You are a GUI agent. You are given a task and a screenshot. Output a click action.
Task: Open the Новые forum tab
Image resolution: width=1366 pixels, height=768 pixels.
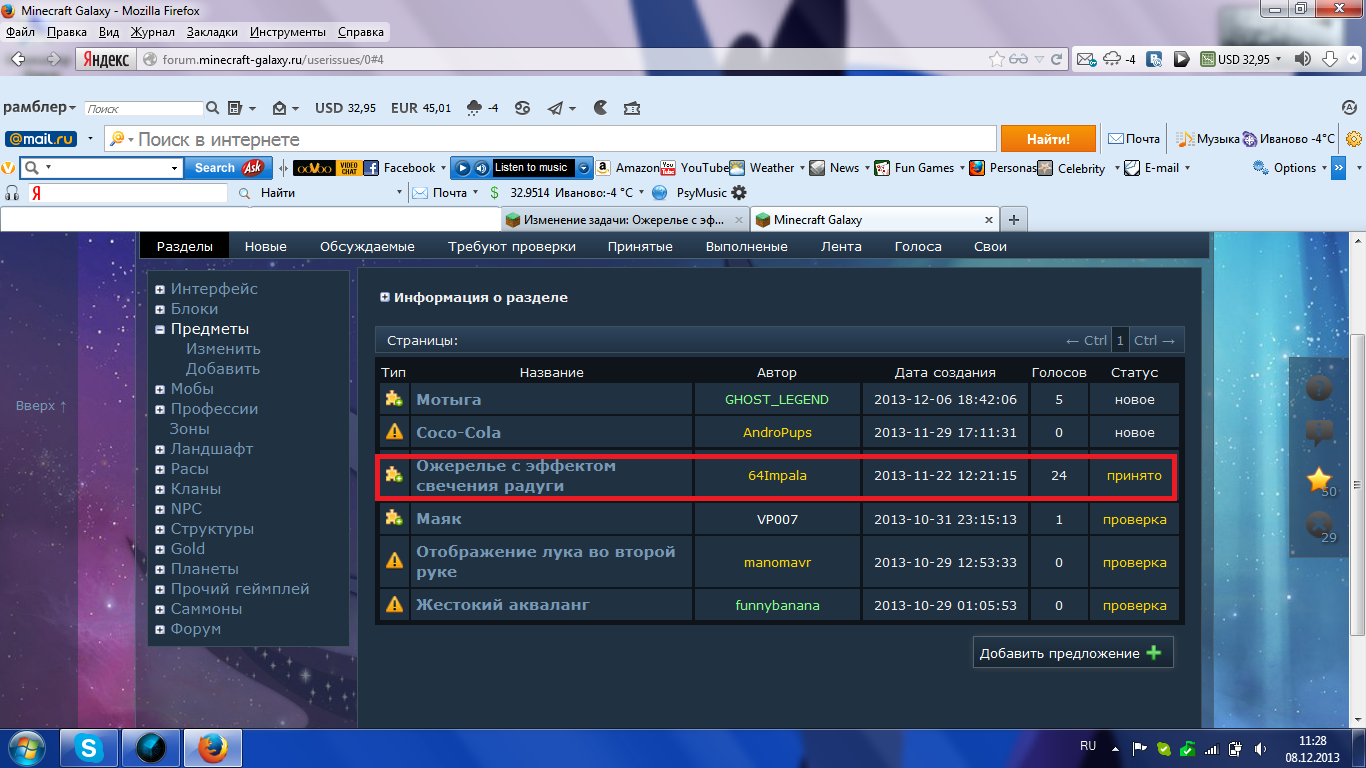(x=266, y=247)
